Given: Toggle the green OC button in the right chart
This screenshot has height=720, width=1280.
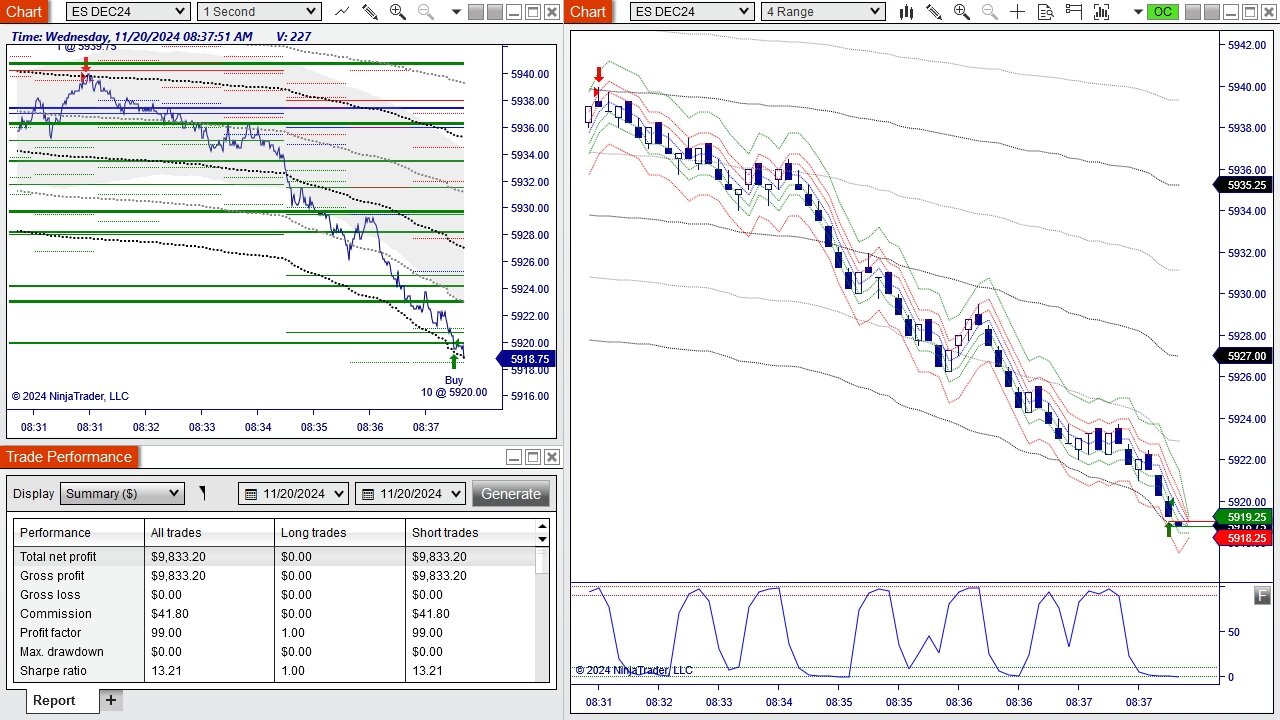Looking at the screenshot, I should click(1162, 12).
